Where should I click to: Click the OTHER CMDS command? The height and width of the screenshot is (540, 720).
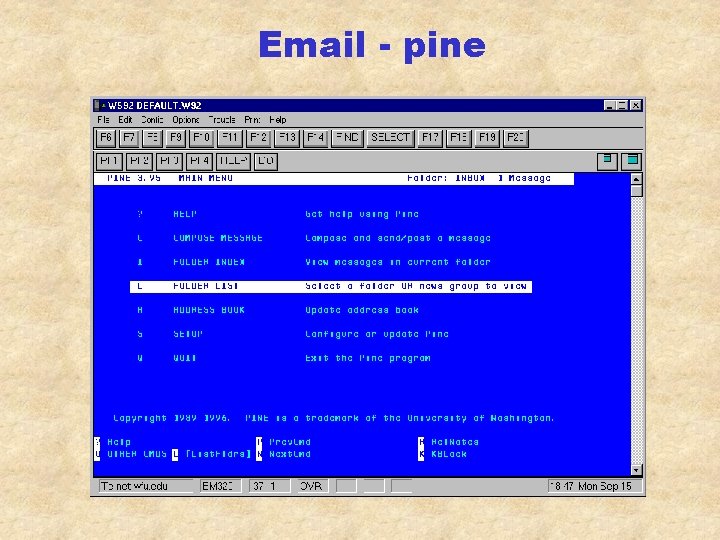coord(137,454)
